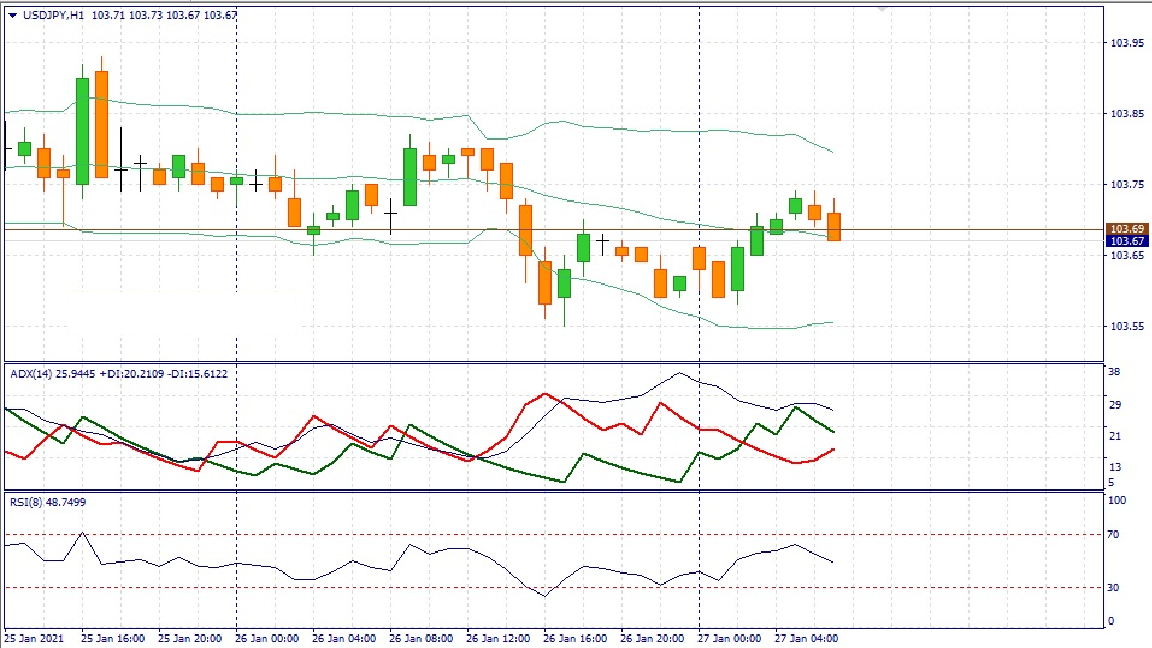Select the green +DI line in ADX window
The image size is (1152, 648).
tap(600, 464)
